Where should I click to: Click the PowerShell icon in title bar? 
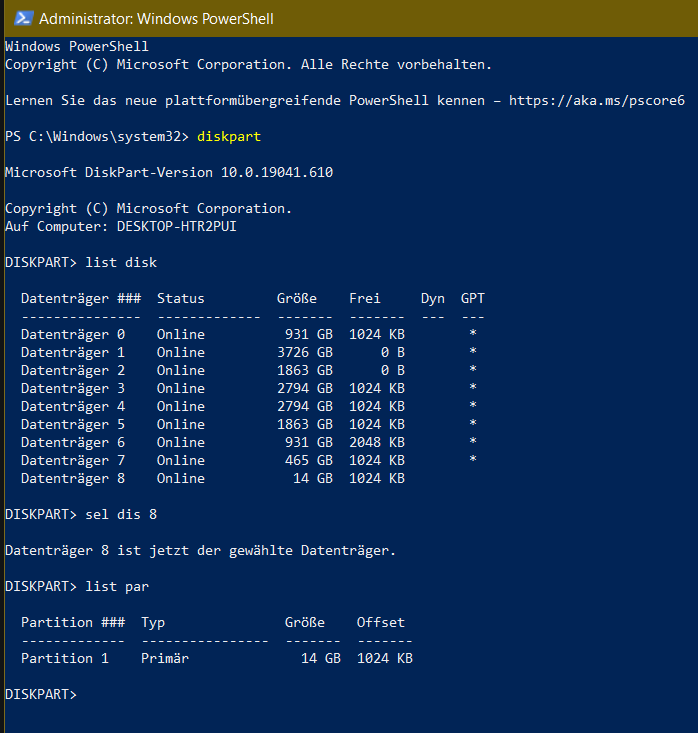pyautogui.click(x=23, y=18)
